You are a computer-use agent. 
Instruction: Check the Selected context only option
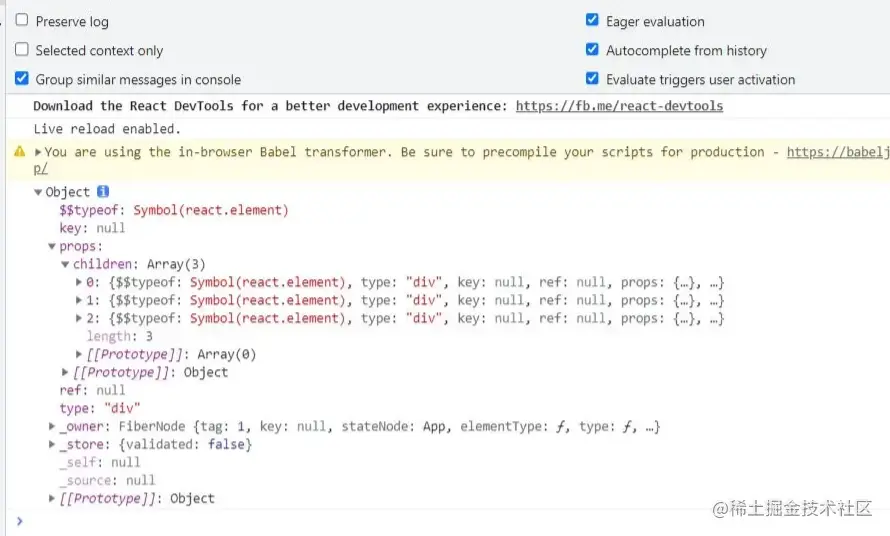[x=22, y=49]
